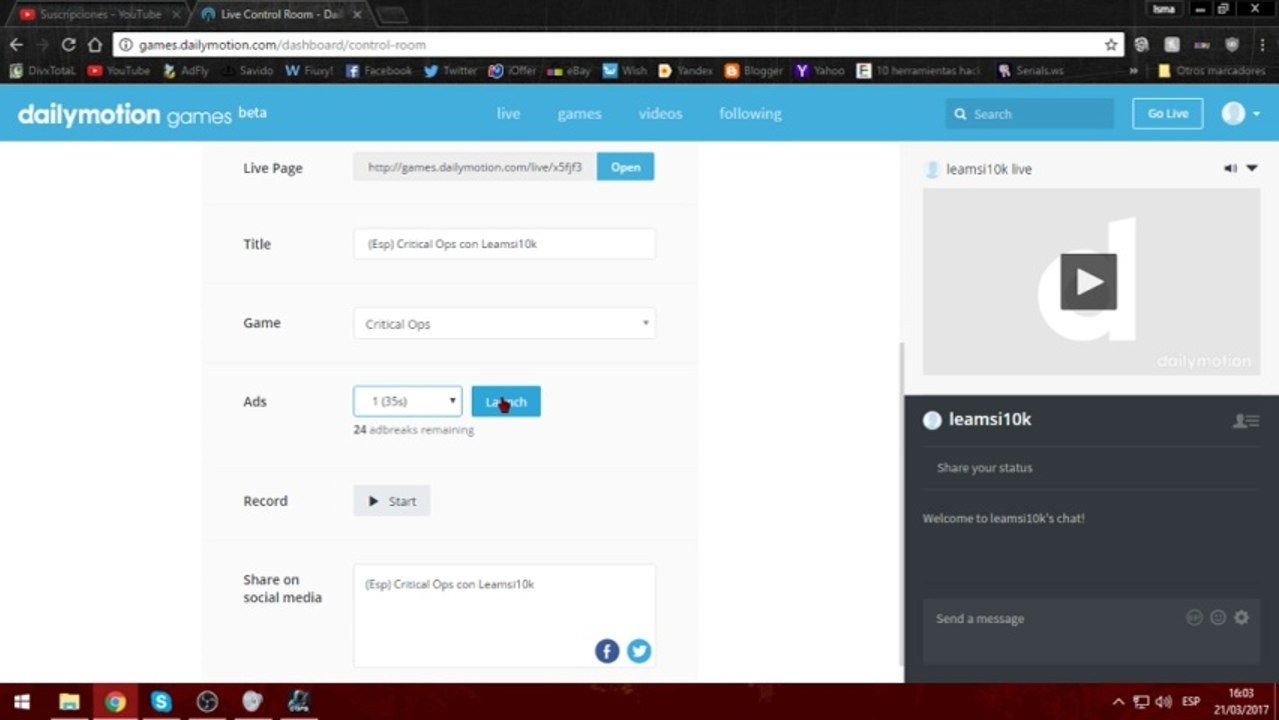The image size is (1279, 720).
Task: Show more bookmarks chevron
Action: 1133,71
